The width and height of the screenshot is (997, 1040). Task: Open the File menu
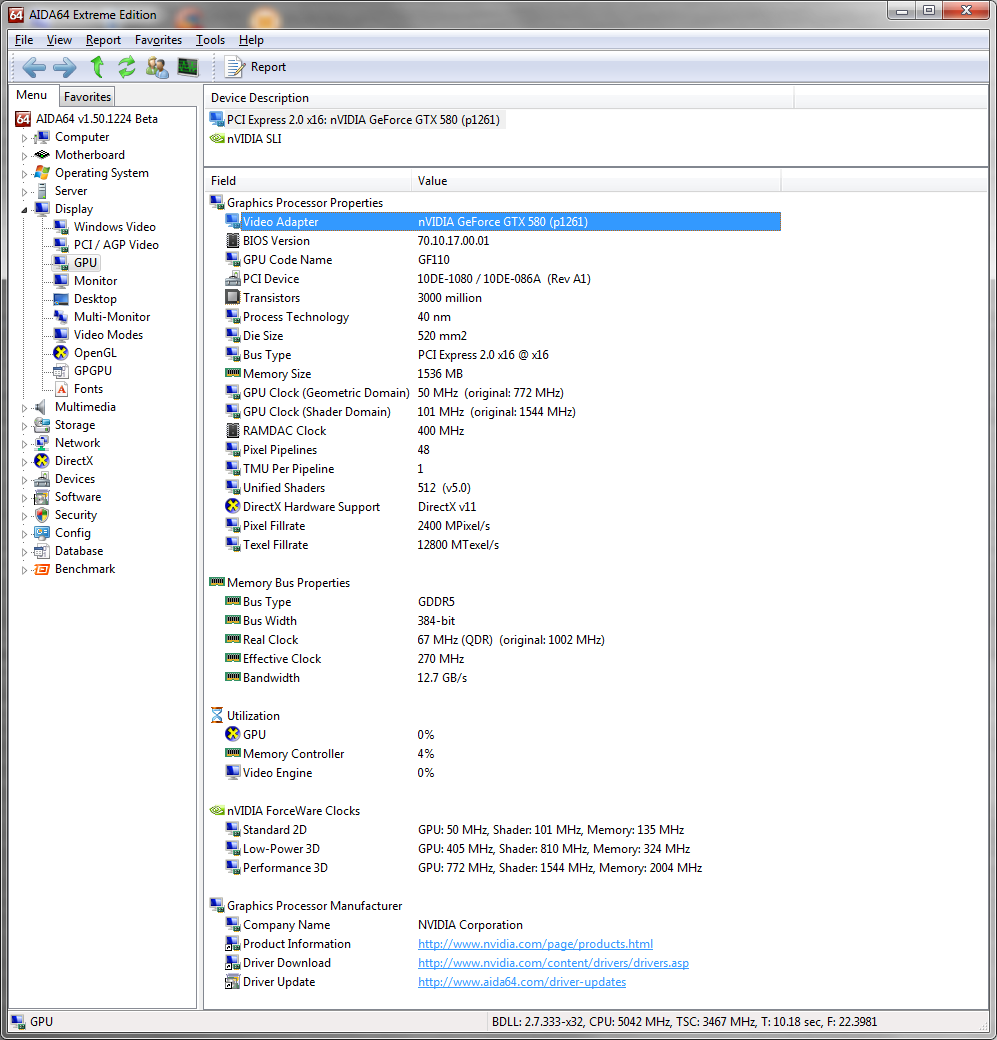tap(24, 40)
